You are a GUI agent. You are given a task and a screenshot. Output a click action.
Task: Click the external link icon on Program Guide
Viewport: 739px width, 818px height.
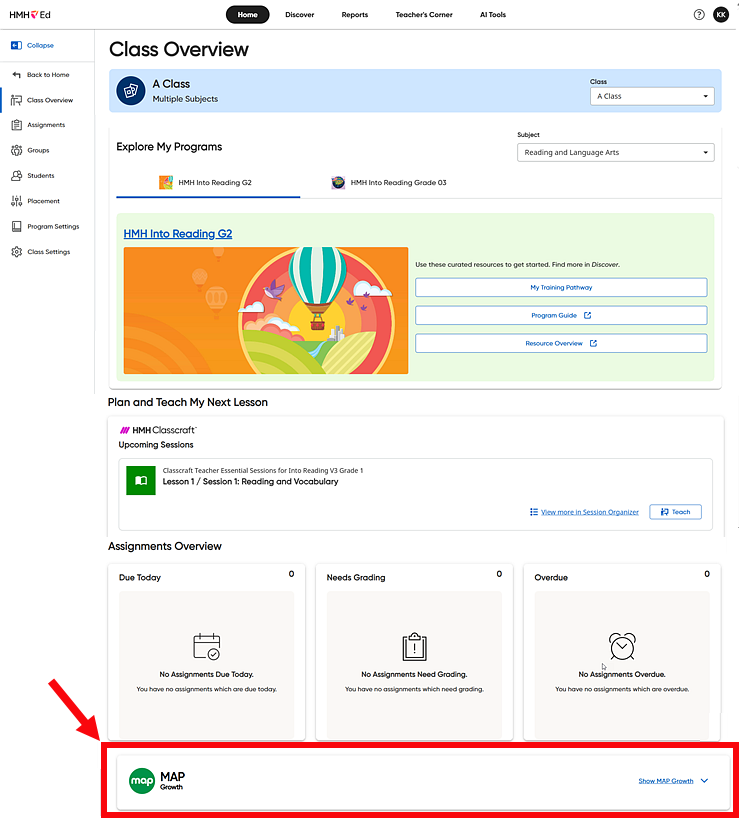click(587, 315)
